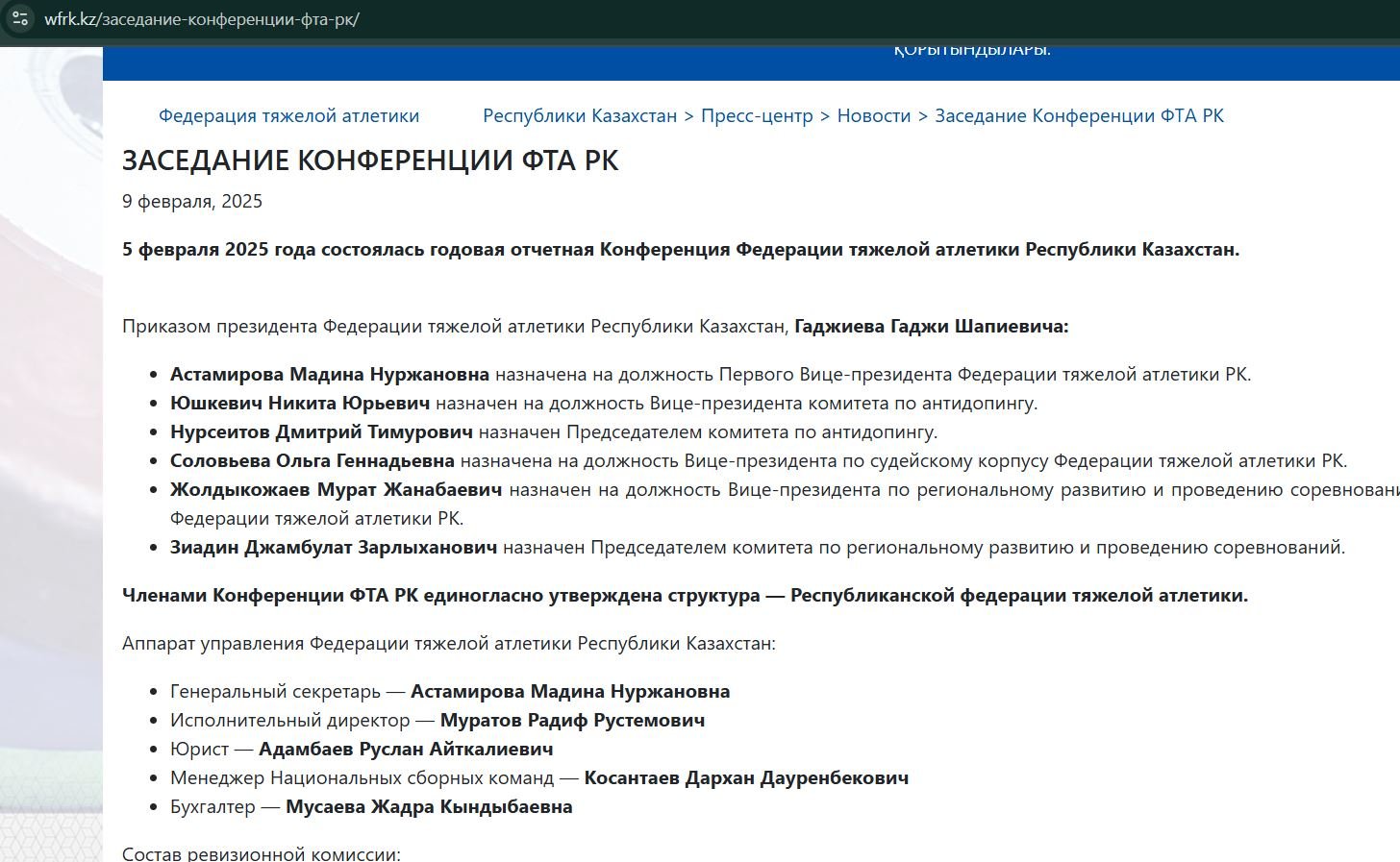Click the name Жолдыкожаев Мурат Жанабаевич
This screenshot has height=862, width=1400.
click(336, 490)
